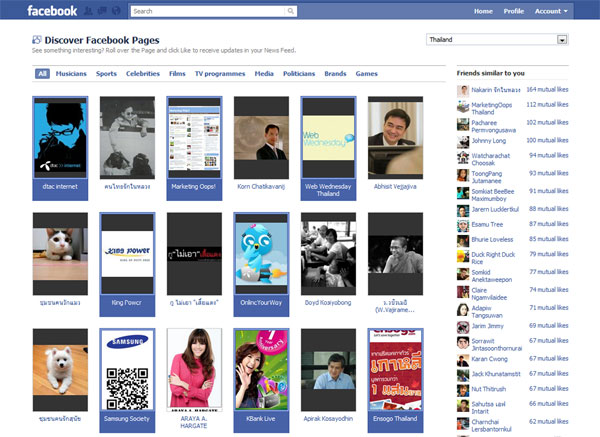600x437 pixels.
Task: Open Korn Chatikavanij page thumbnail
Action: click(x=261, y=138)
